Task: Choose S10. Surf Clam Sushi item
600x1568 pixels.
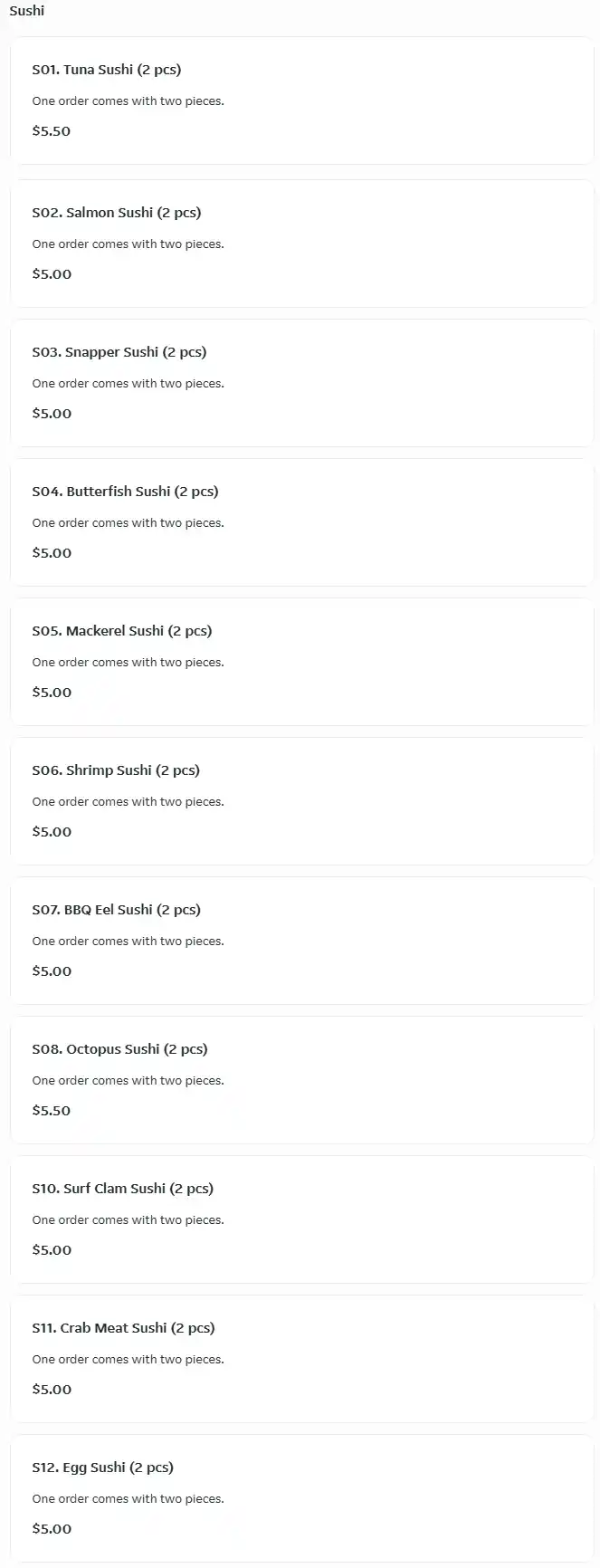Action: coord(123,1189)
